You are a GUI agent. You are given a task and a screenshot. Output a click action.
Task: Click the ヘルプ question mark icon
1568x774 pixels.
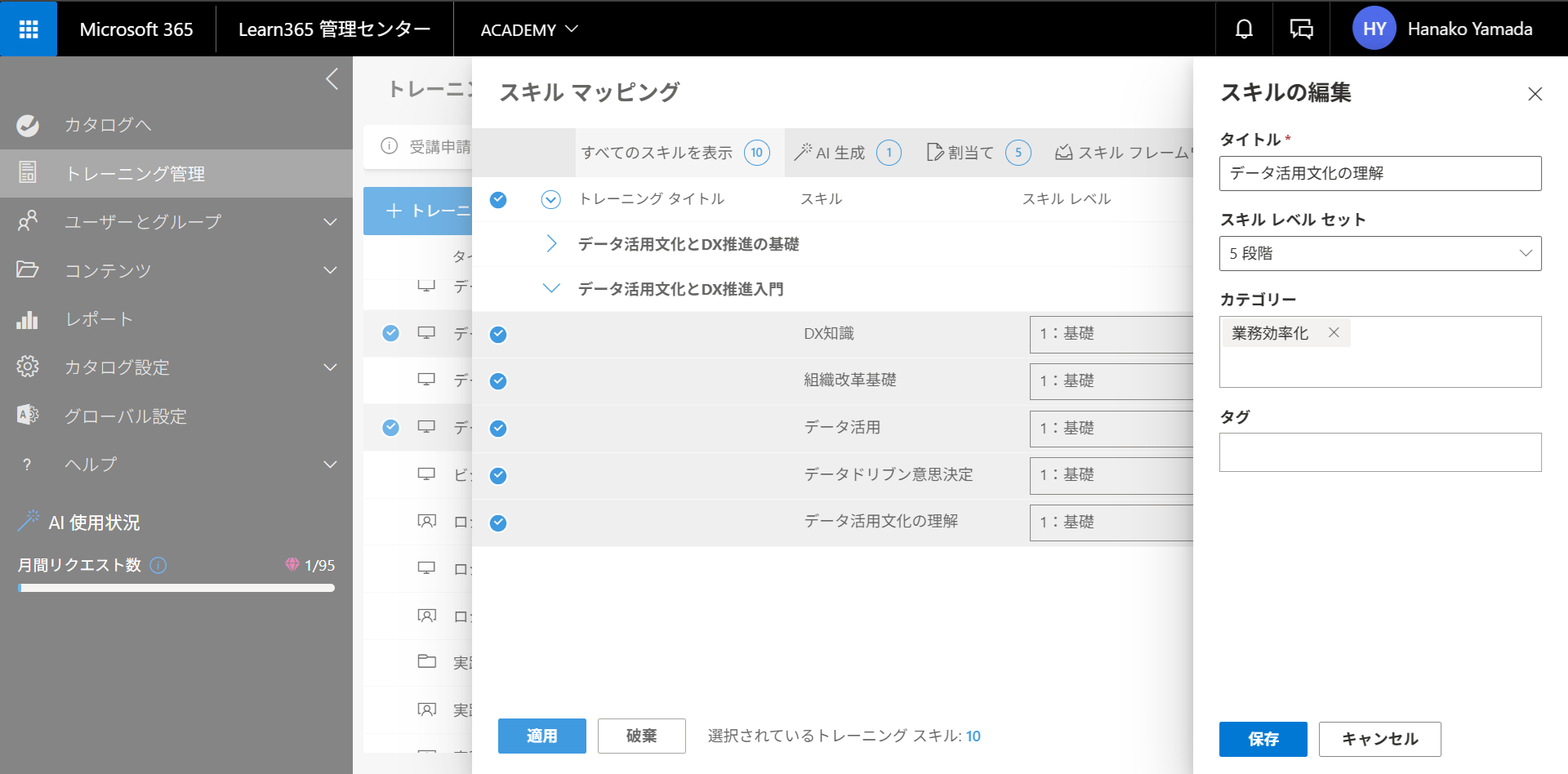tap(27, 465)
